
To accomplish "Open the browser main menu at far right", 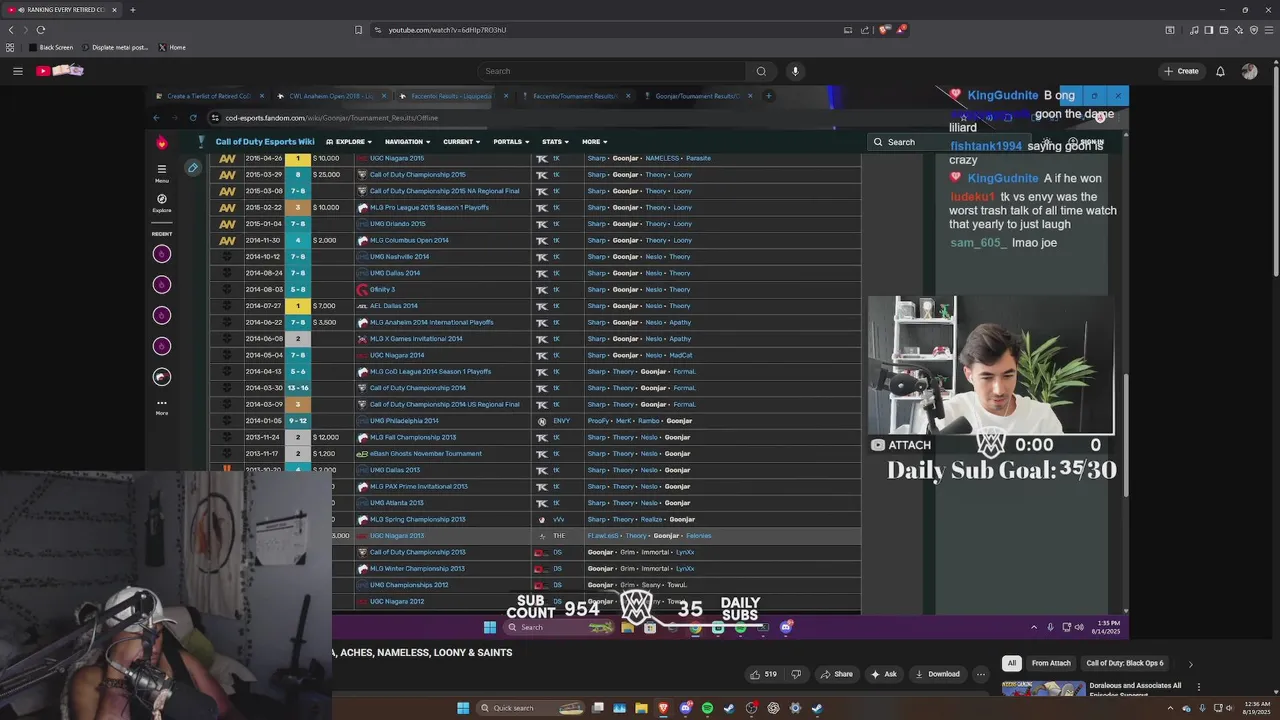I will (1269, 30).
